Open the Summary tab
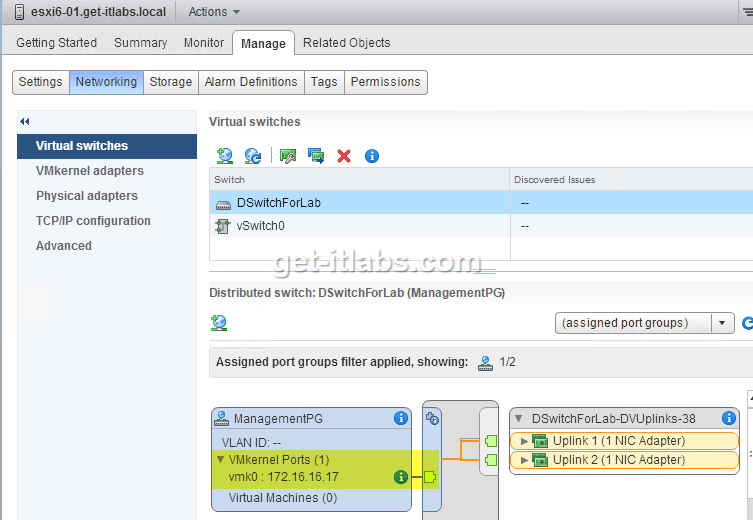The height and width of the screenshot is (520, 753). click(x=141, y=43)
